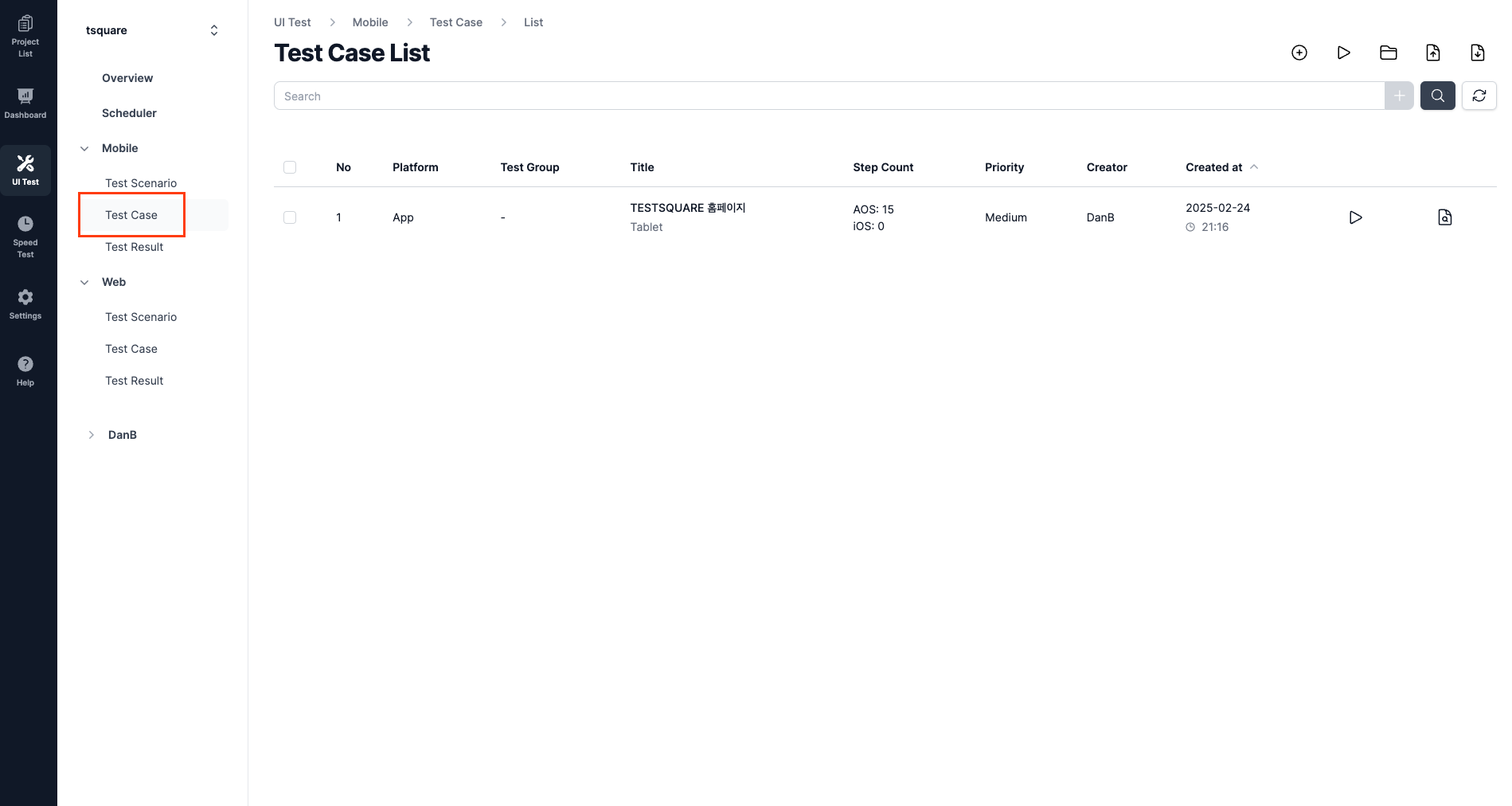Select Mobile Test Result menu item
This screenshot has width=1512, height=806.
click(x=134, y=247)
